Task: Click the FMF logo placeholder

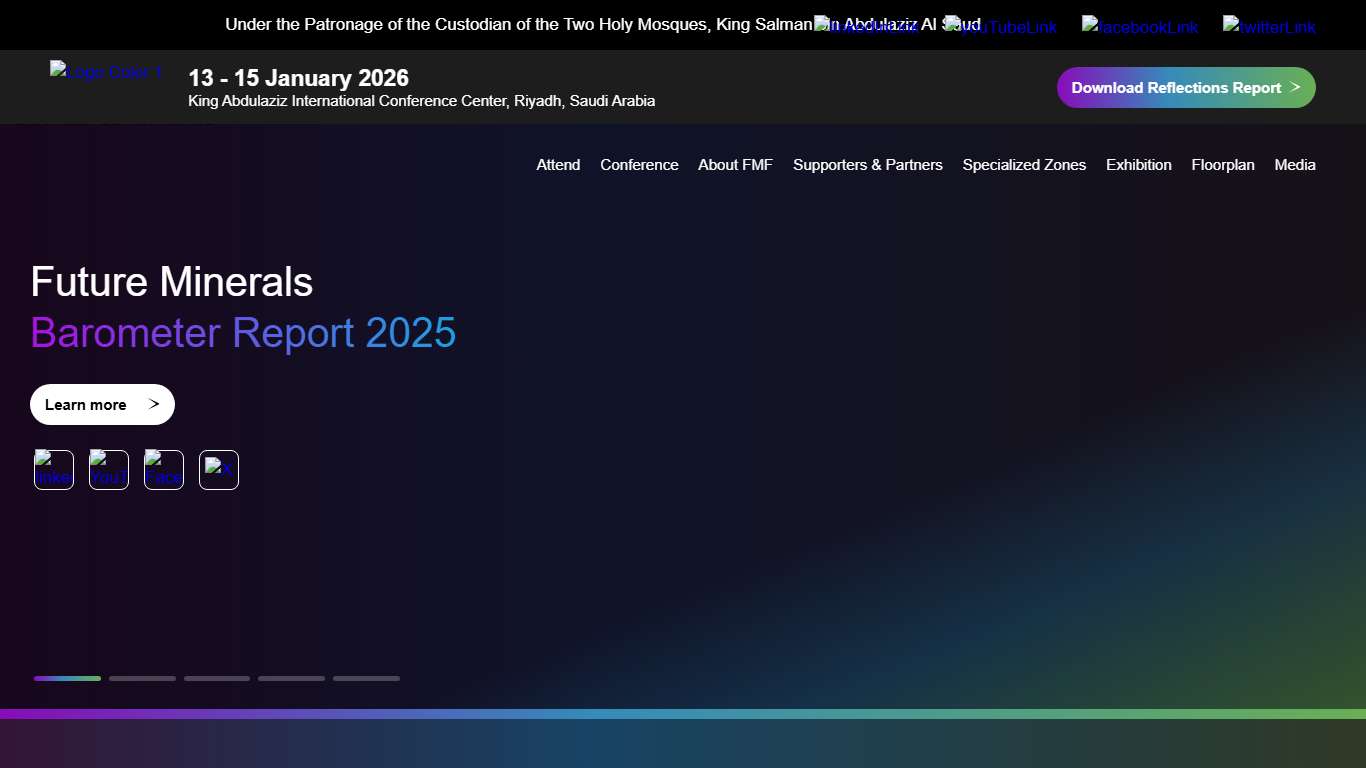Action: [105, 72]
